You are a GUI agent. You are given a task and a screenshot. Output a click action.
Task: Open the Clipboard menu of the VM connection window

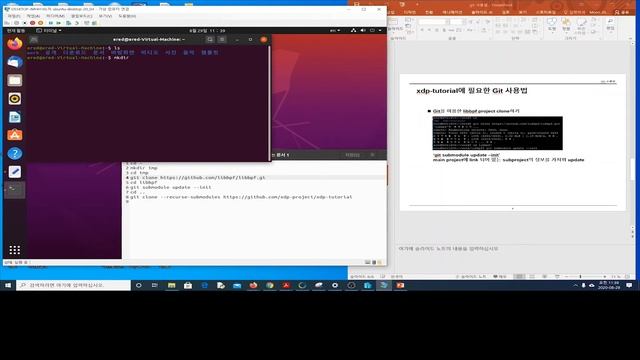[x=82, y=16]
